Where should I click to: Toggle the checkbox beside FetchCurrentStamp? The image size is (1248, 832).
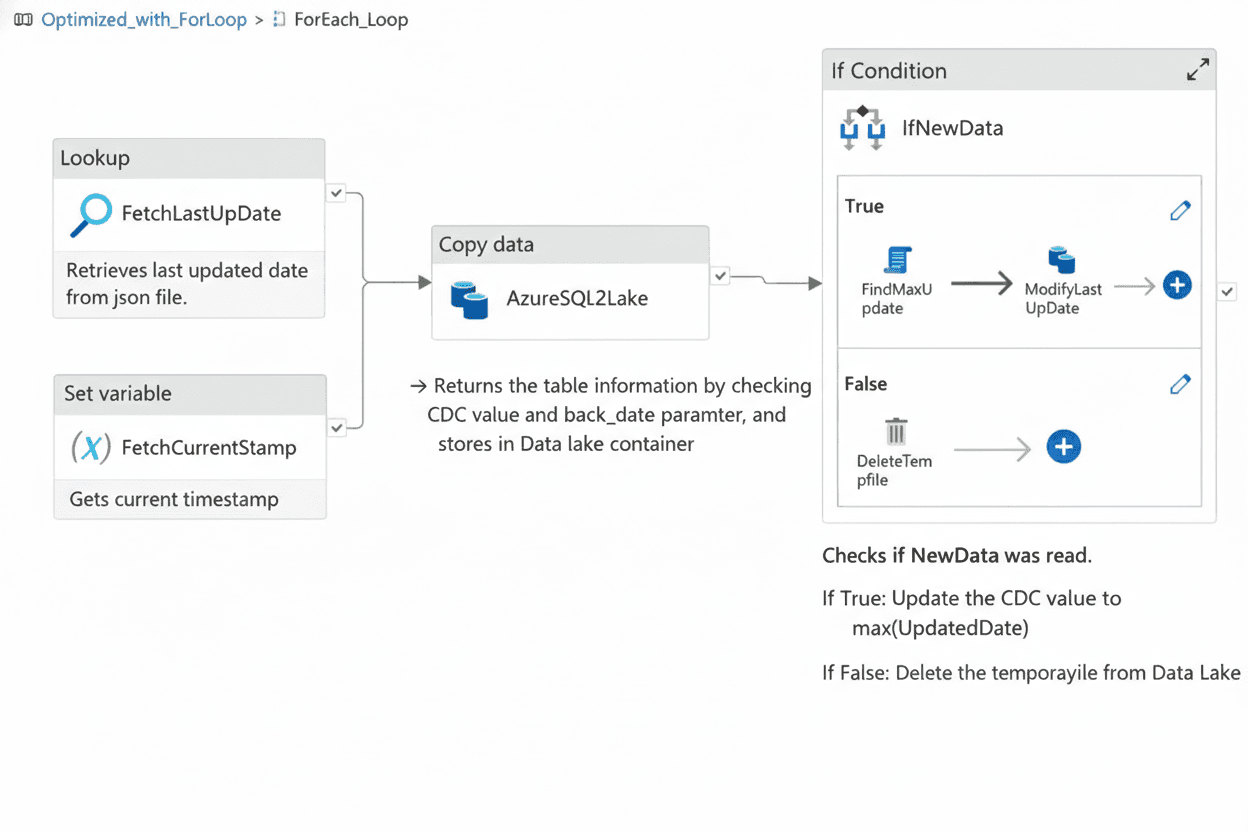[x=337, y=427]
